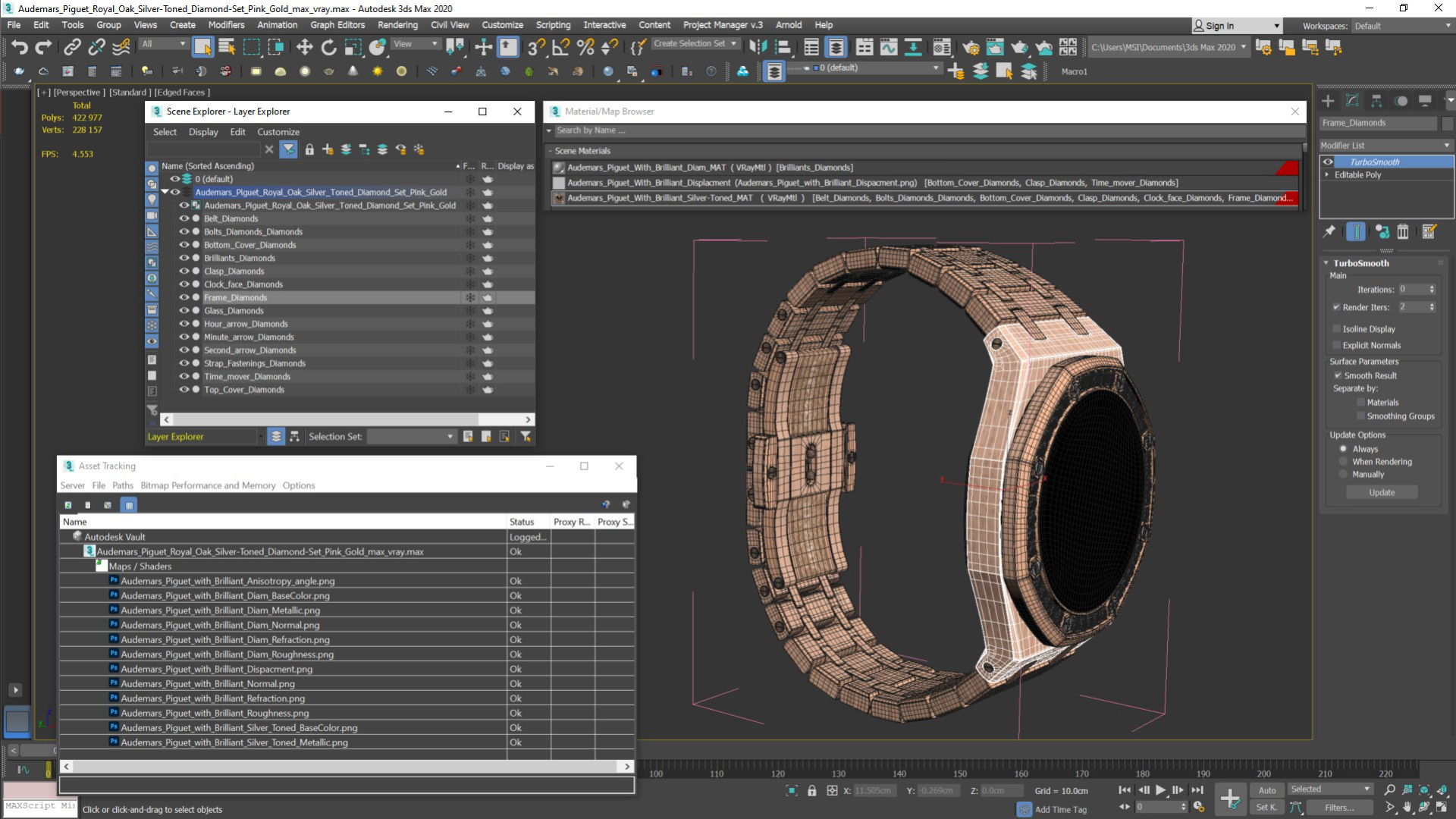This screenshot has width=1456, height=819.
Task: Click the Select by Name list icon
Action: (227, 48)
